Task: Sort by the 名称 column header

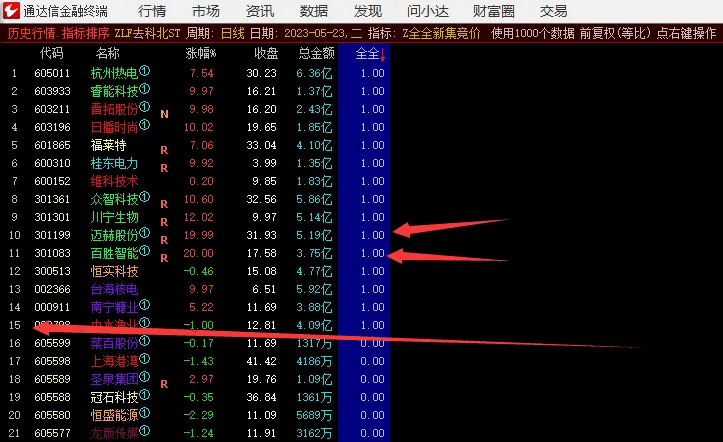Action: [108, 53]
